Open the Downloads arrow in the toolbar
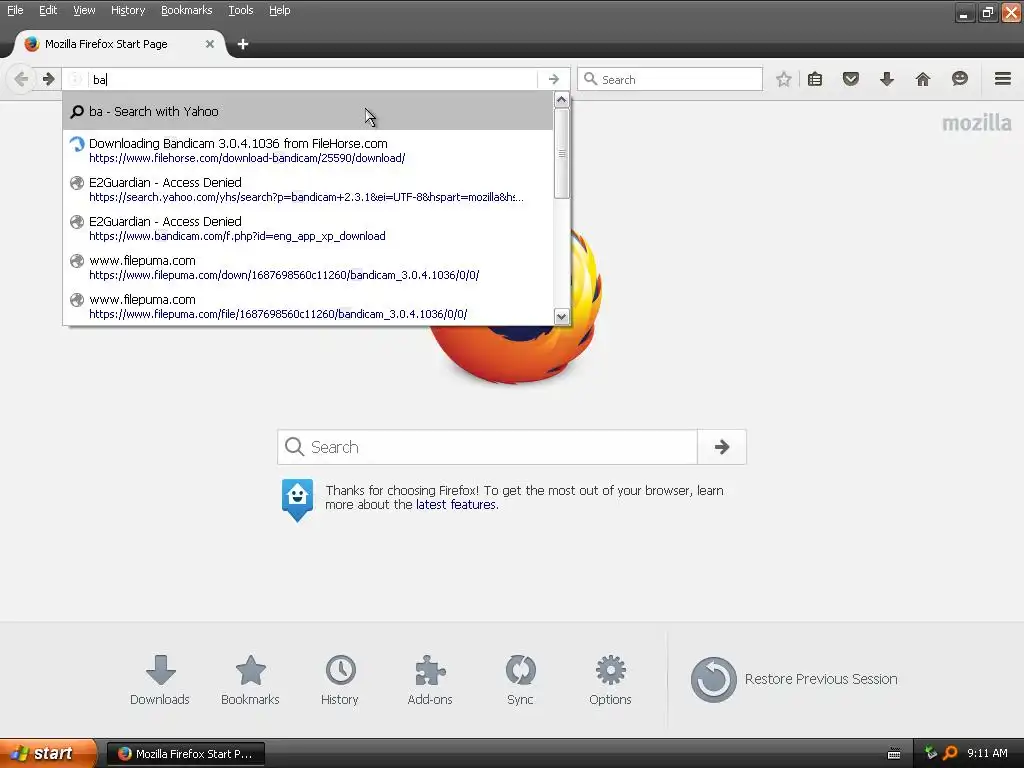 pyautogui.click(x=886, y=80)
